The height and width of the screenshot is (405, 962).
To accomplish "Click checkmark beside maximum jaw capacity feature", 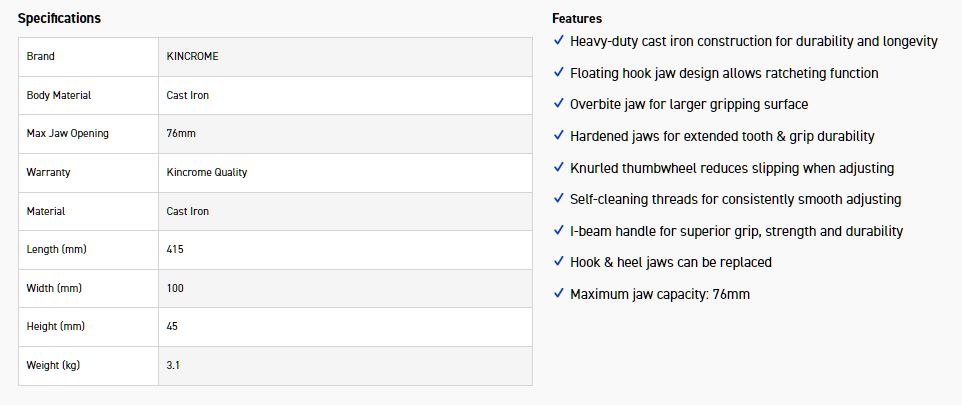I will [558, 294].
